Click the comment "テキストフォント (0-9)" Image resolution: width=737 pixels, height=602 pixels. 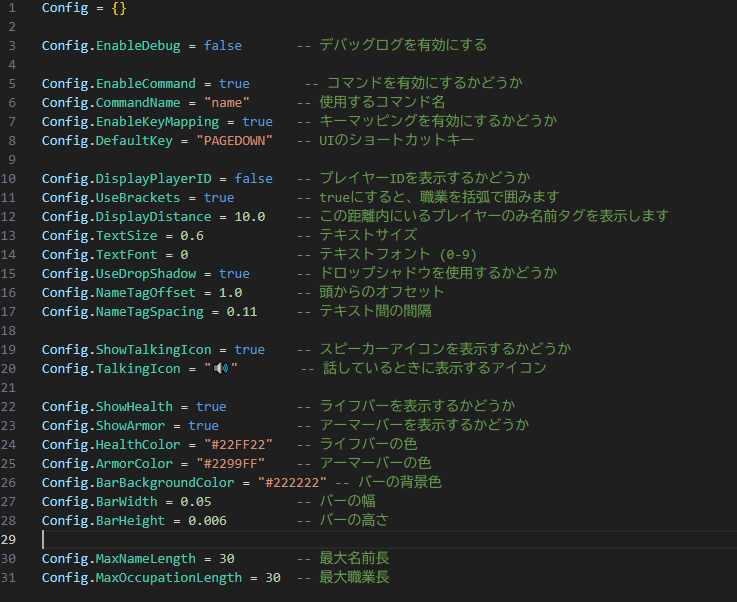click(398, 255)
